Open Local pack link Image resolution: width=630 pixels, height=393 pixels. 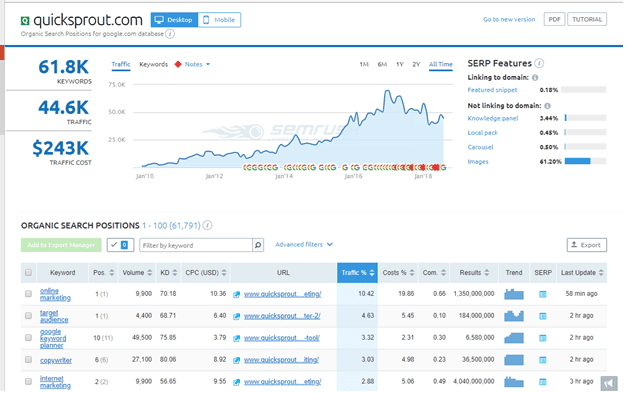(x=483, y=133)
